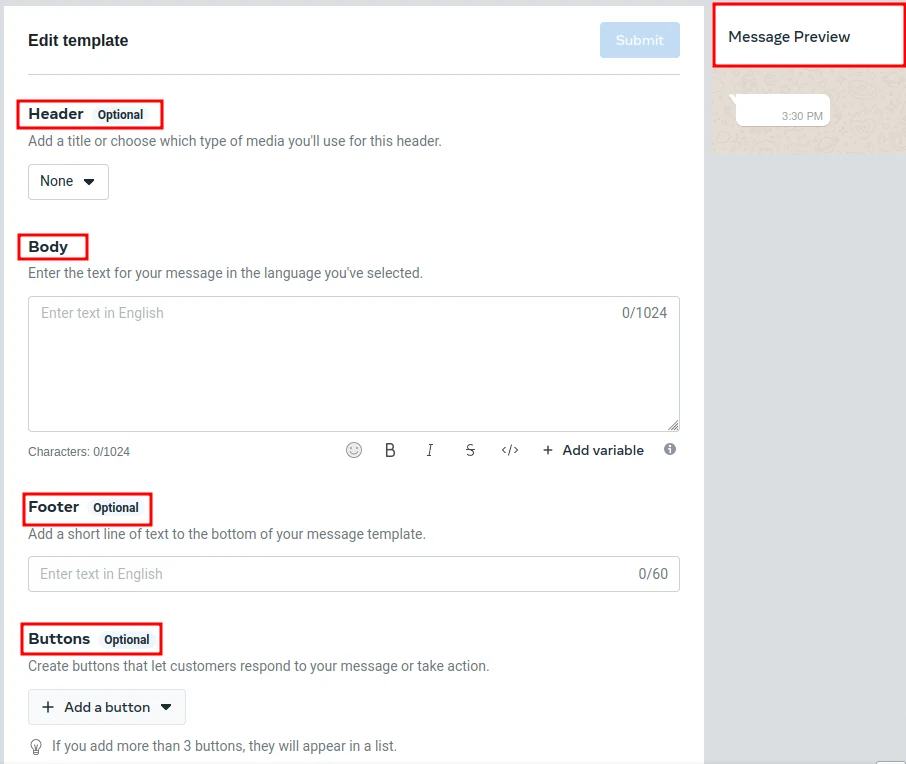The image size is (906, 764).
Task: Click the Optional badge beside Buttons
Action: point(127,640)
